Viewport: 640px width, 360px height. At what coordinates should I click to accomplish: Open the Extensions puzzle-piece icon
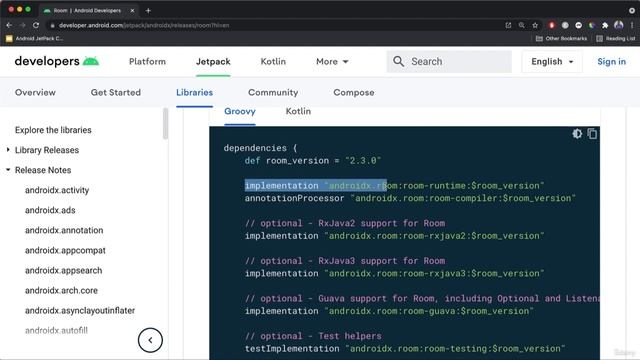605,25
